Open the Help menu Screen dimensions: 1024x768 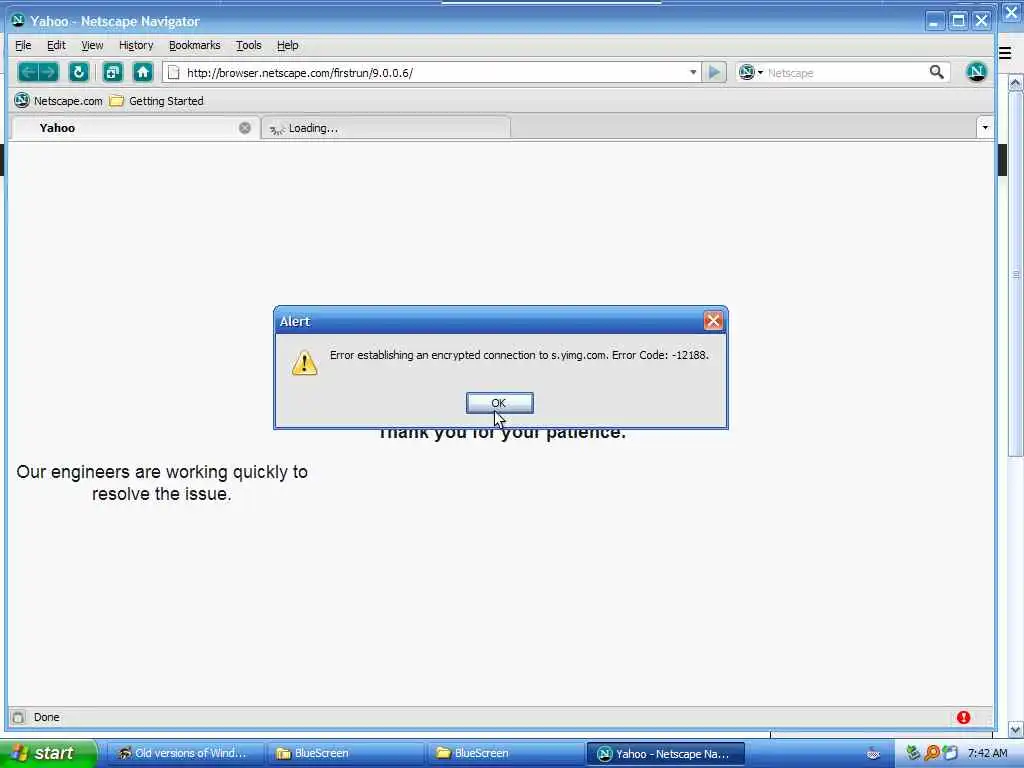click(x=287, y=45)
